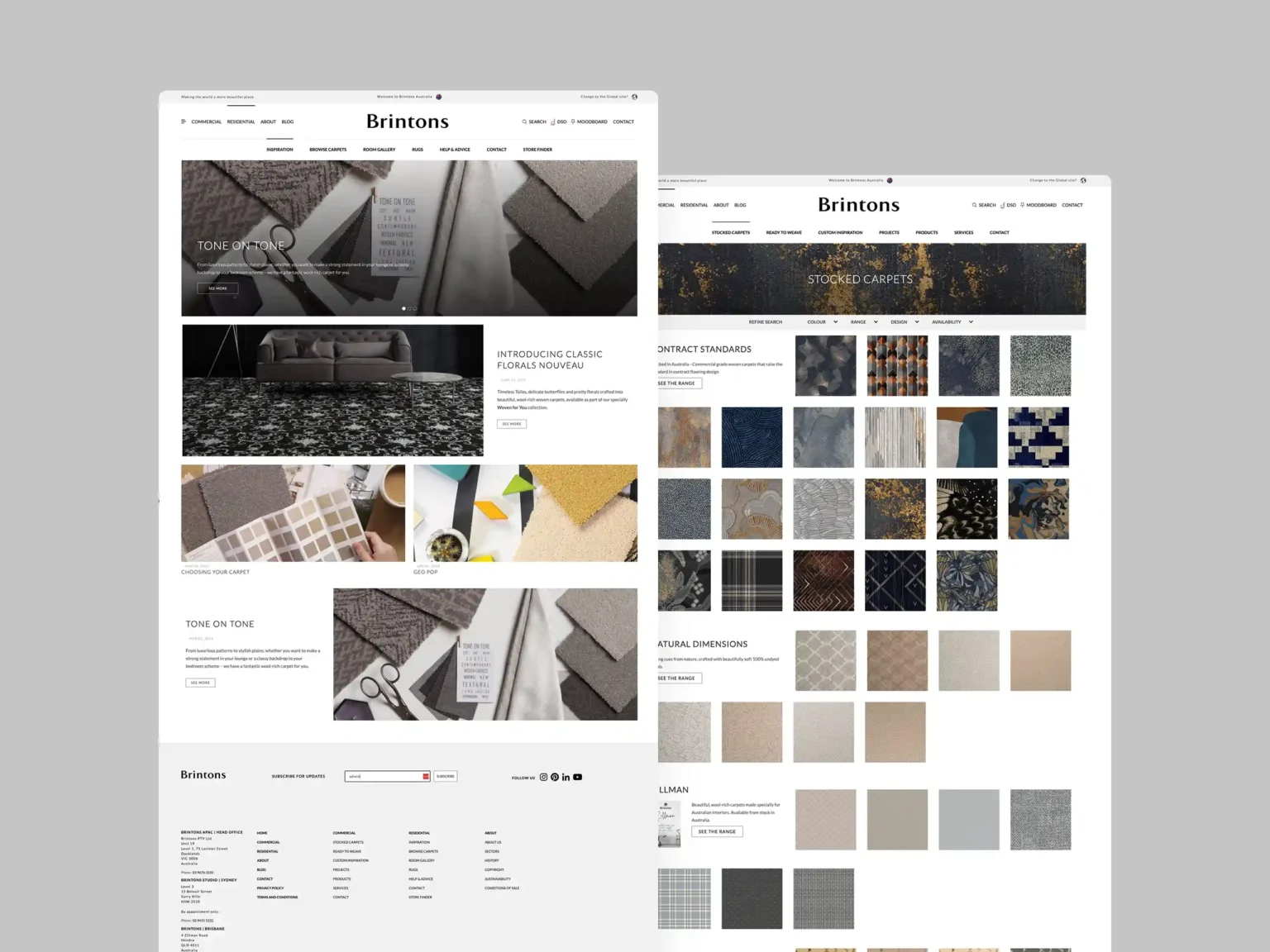The image size is (1270, 952).
Task: Open Brintons Instagram page from footer
Action: coord(543,777)
